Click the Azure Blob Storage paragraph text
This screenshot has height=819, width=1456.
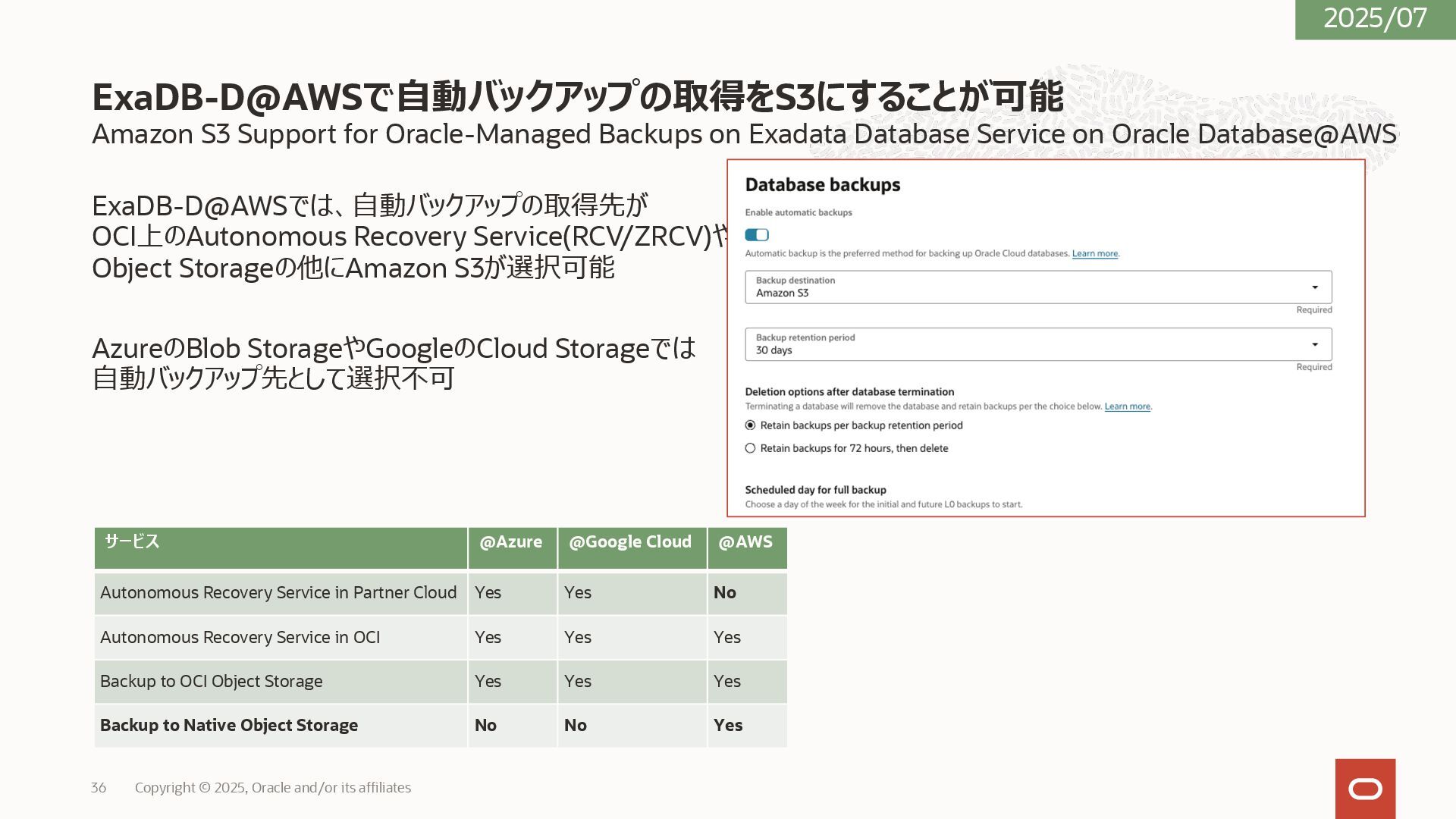tap(394, 363)
